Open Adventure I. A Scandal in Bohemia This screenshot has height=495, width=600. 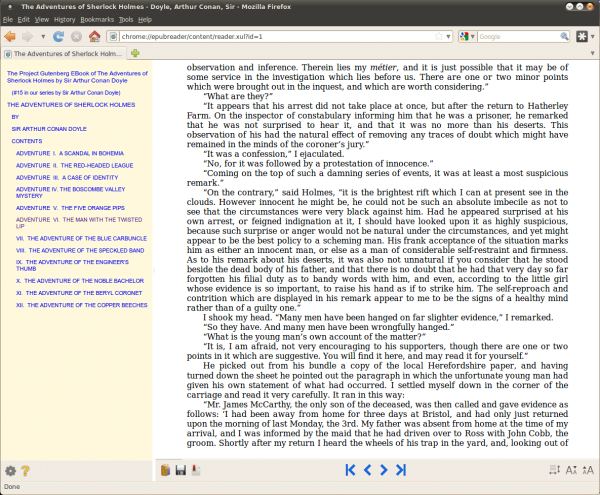[70, 153]
